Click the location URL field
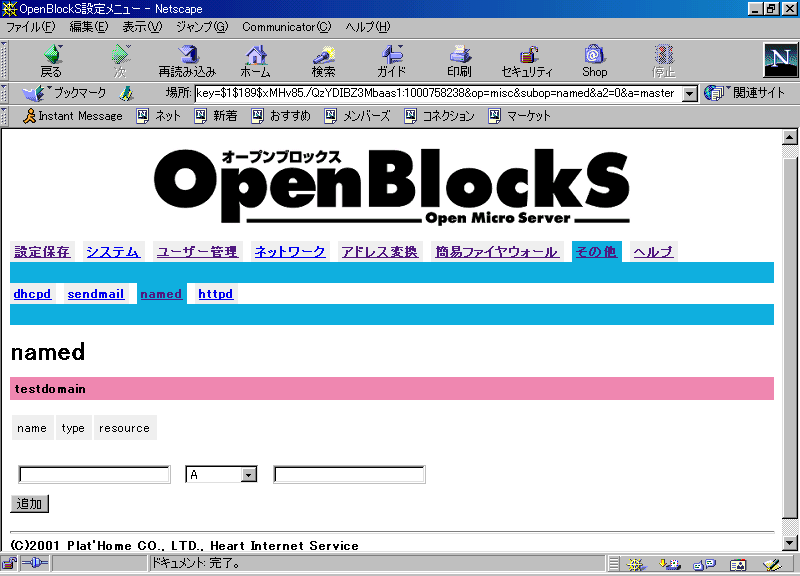The height and width of the screenshot is (576, 800). coord(438,93)
